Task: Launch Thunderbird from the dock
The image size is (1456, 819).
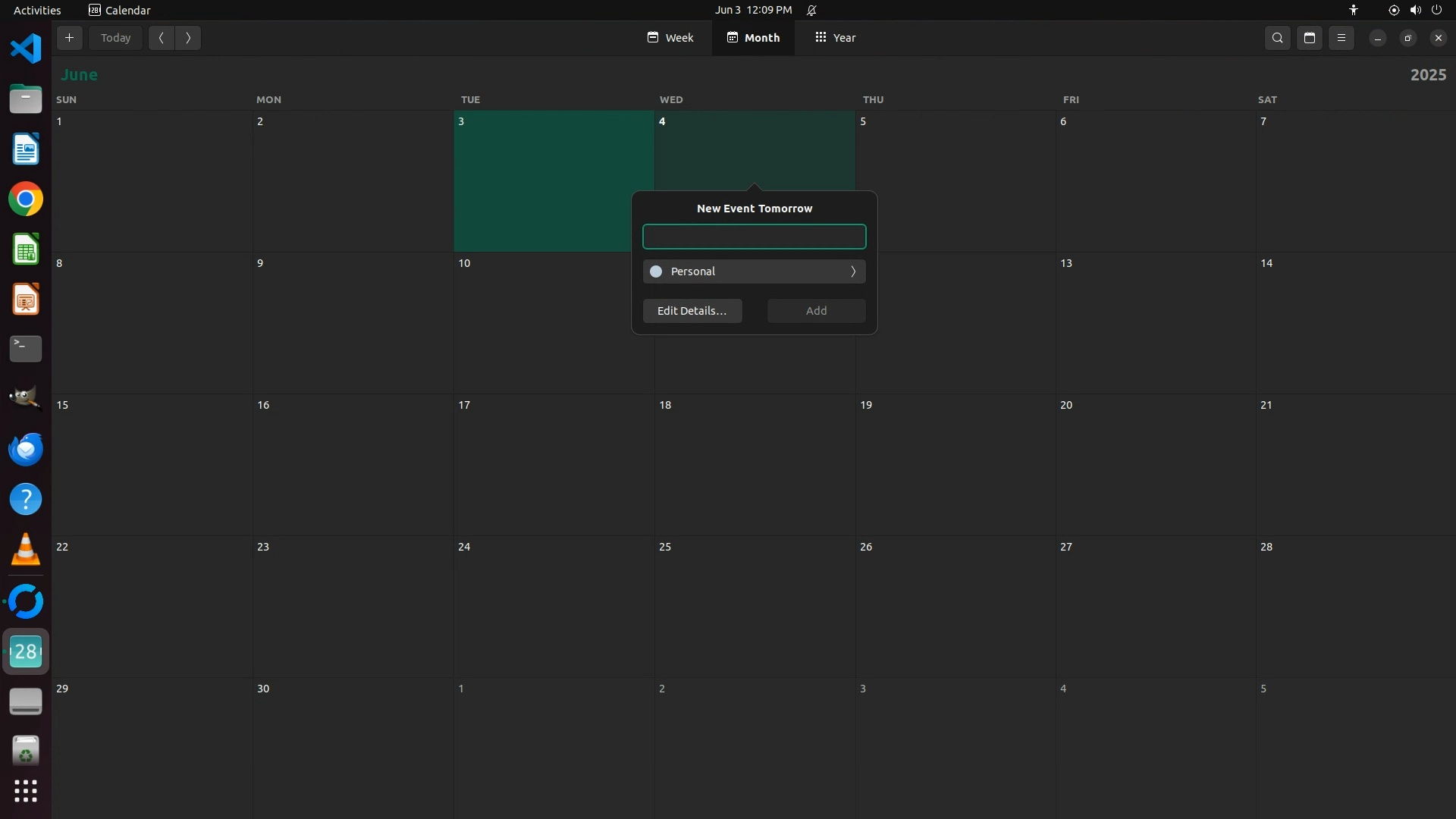Action: [x=26, y=449]
